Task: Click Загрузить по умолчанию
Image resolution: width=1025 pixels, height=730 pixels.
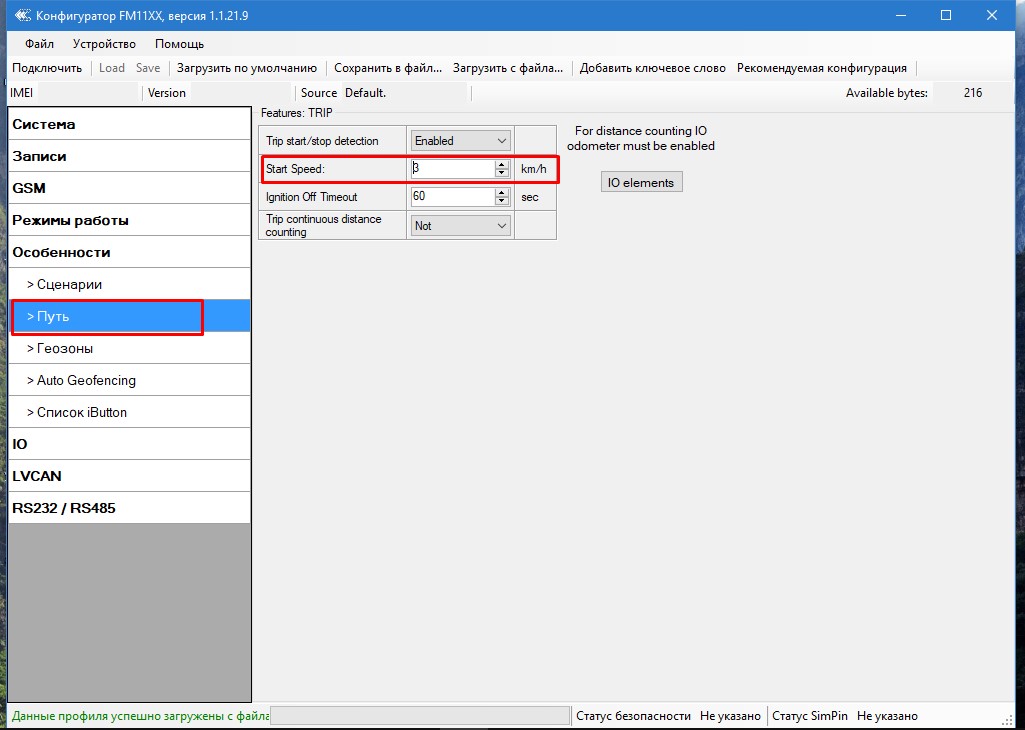Action: coord(247,68)
